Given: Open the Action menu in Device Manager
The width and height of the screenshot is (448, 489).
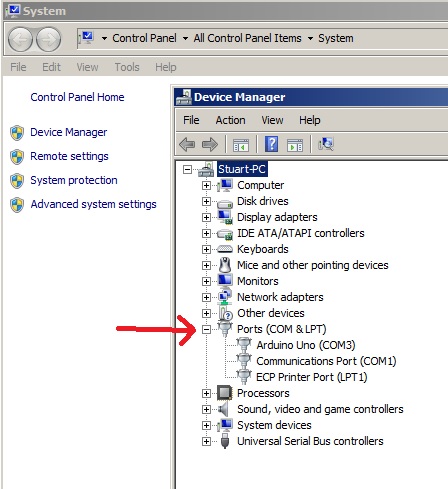Looking at the screenshot, I should pyautogui.click(x=230, y=120).
